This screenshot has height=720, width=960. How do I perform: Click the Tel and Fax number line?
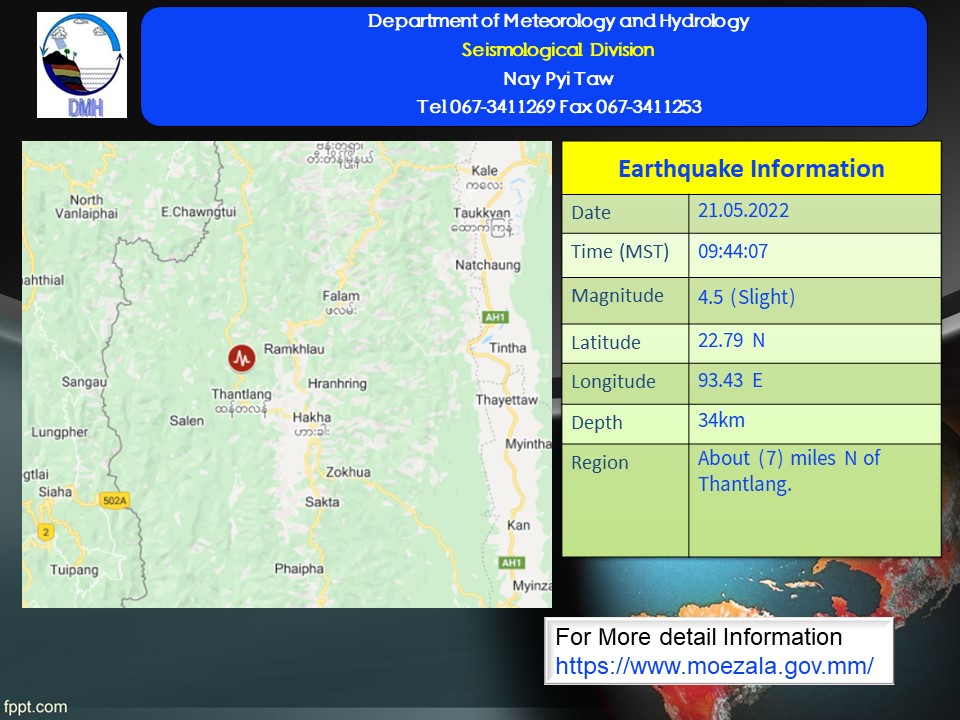pyautogui.click(x=559, y=107)
